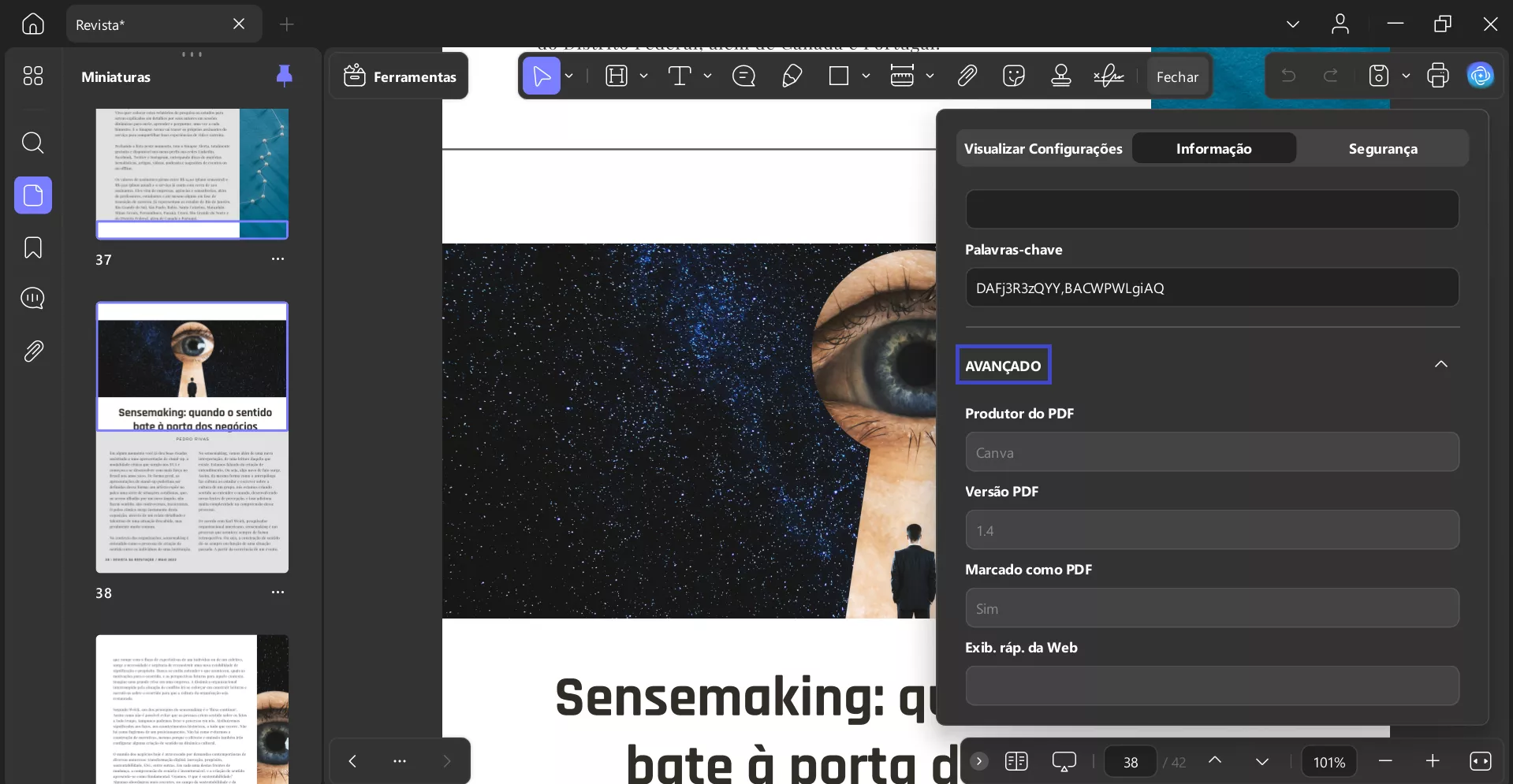The width and height of the screenshot is (1513, 784).
Task: Open the thumbnails grid panel icon
Action: (x=32, y=76)
